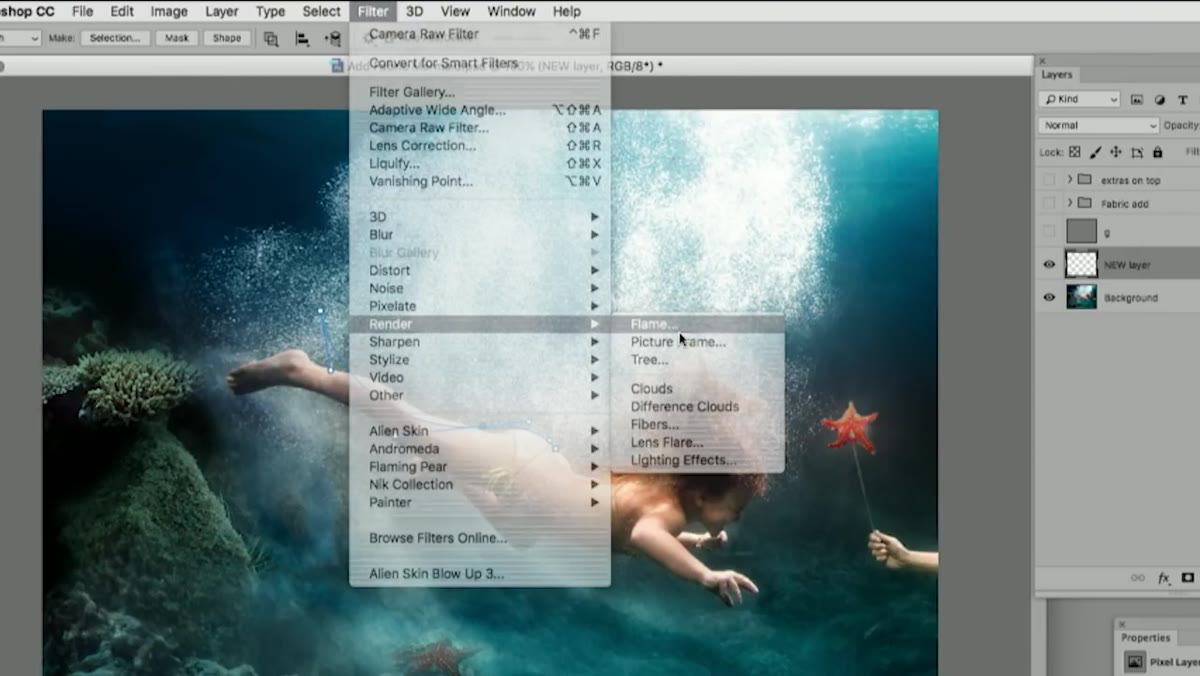The image size is (1200, 676).
Task: Click link layers icon at Layers panel bottom
Action: pos(1138,578)
